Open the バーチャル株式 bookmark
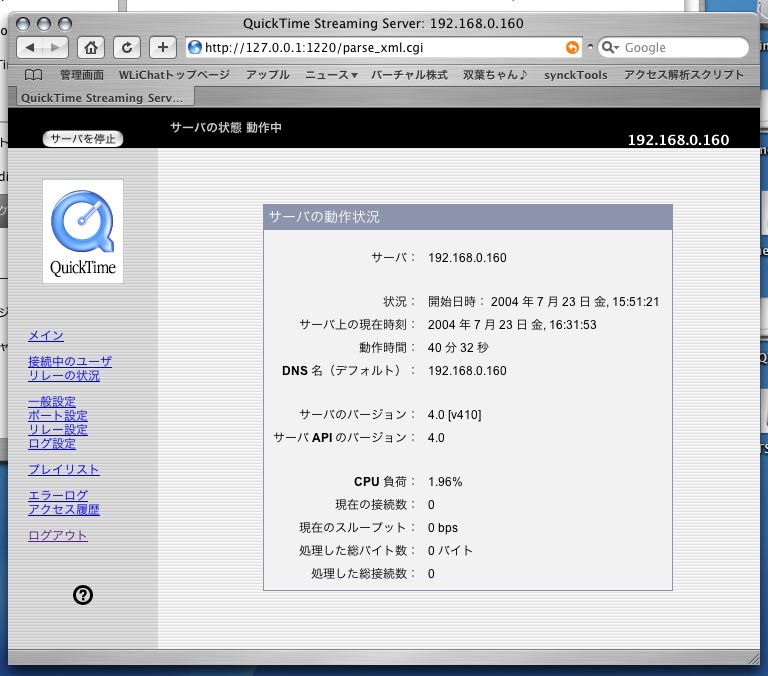 click(x=409, y=75)
